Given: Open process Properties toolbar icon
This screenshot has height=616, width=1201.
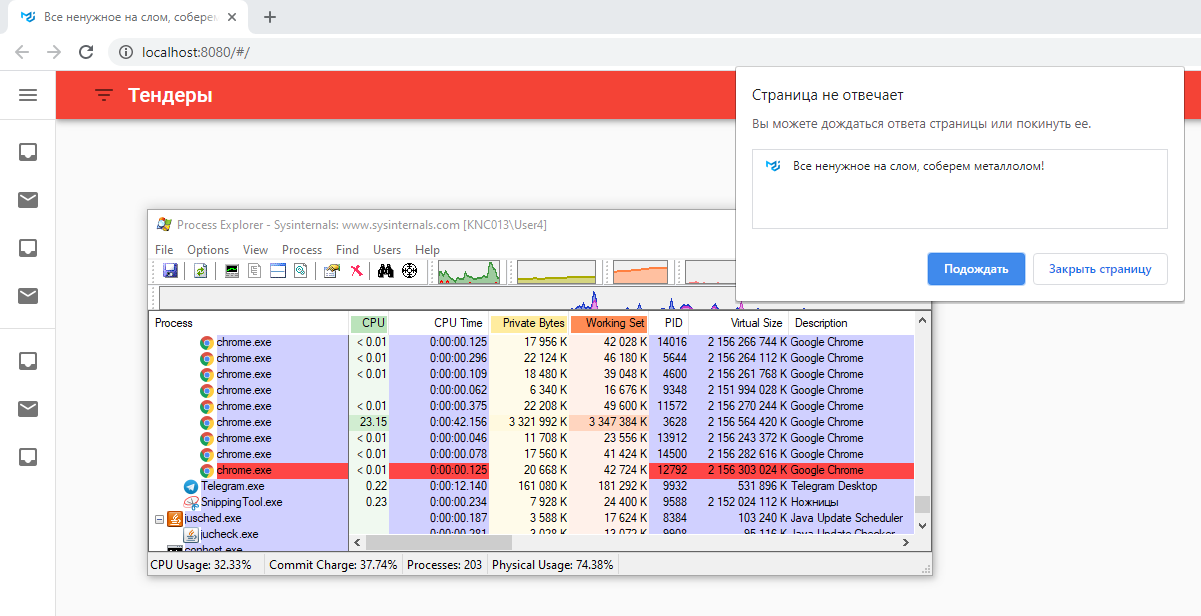Looking at the screenshot, I should (331, 271).
